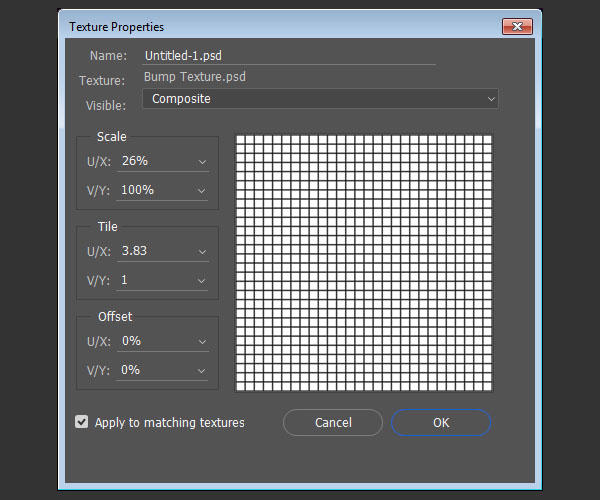Expand the Tile U/X dropdown arrow
Image resolution: width=600 pixels, height=500 pixels.
(202, 252)
